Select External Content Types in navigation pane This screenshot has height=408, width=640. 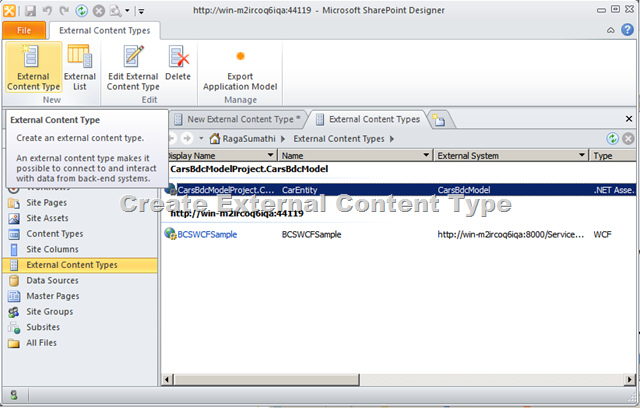tap(80, 265)
